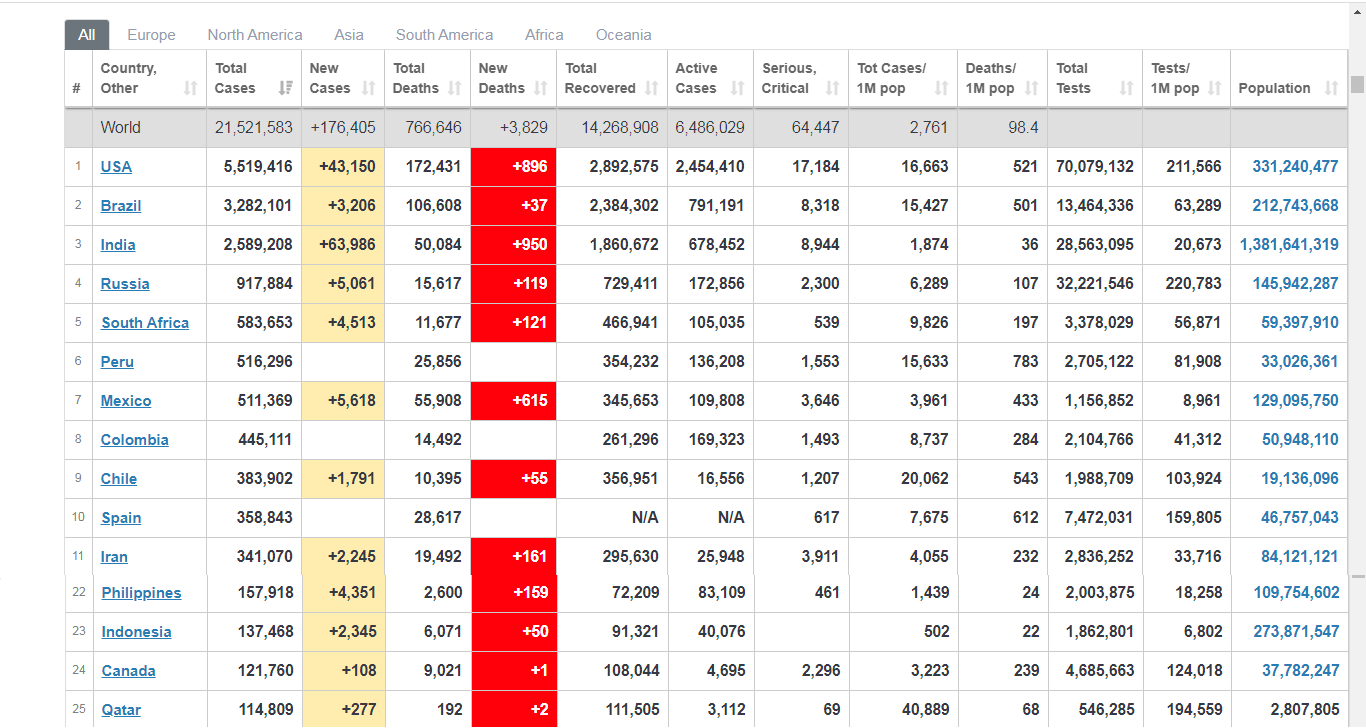The width and height of the screenshot is (1366, 728).
Task: Sort by Total Deaths using arrow icon
Action: (455, 88)
